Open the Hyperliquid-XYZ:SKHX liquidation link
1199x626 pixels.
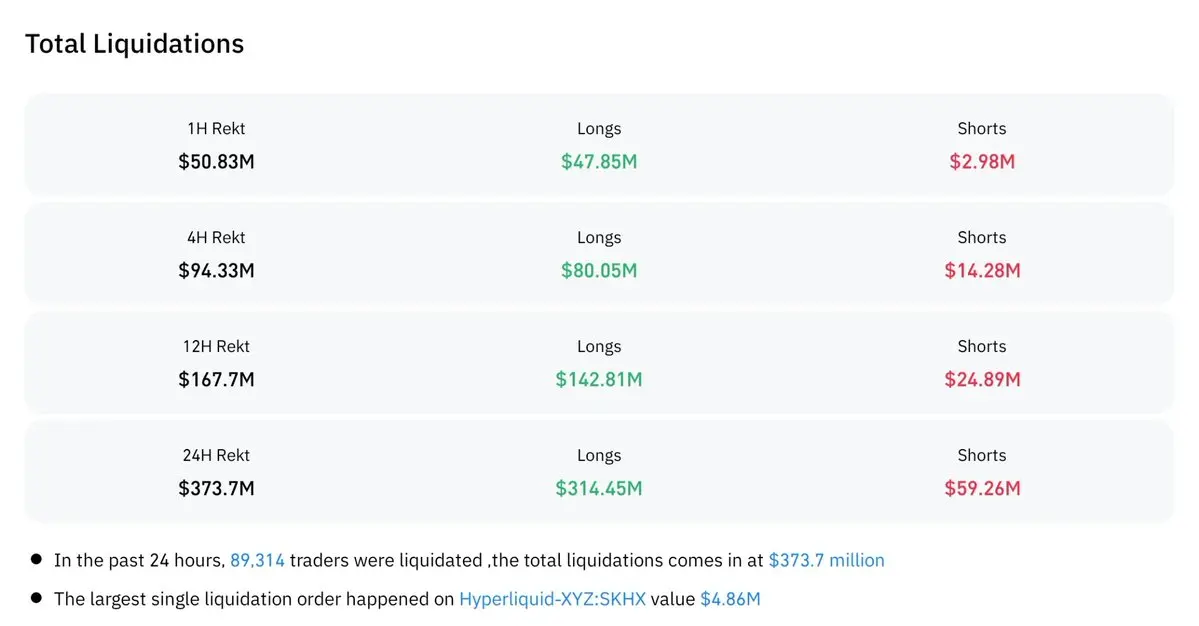click(552, 599)
